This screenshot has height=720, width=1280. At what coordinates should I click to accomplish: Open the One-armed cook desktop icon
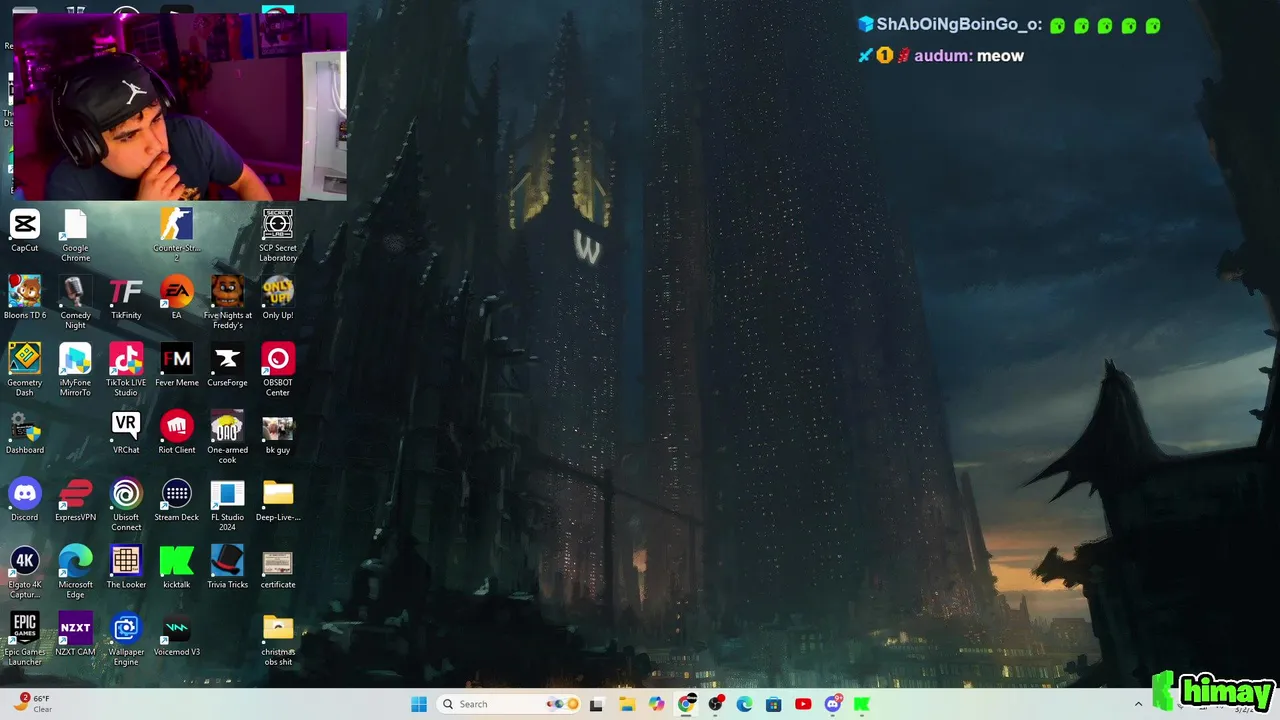click(227, 438)
